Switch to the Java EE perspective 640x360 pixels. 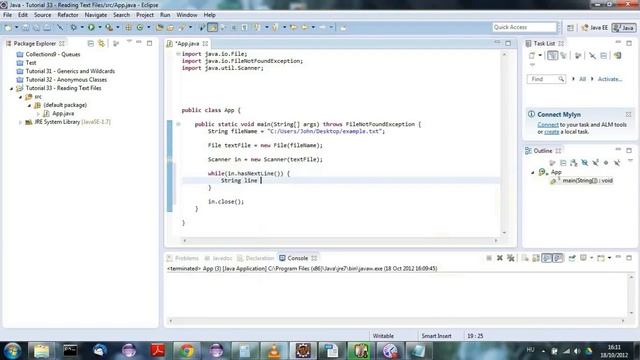coord(594,28)
